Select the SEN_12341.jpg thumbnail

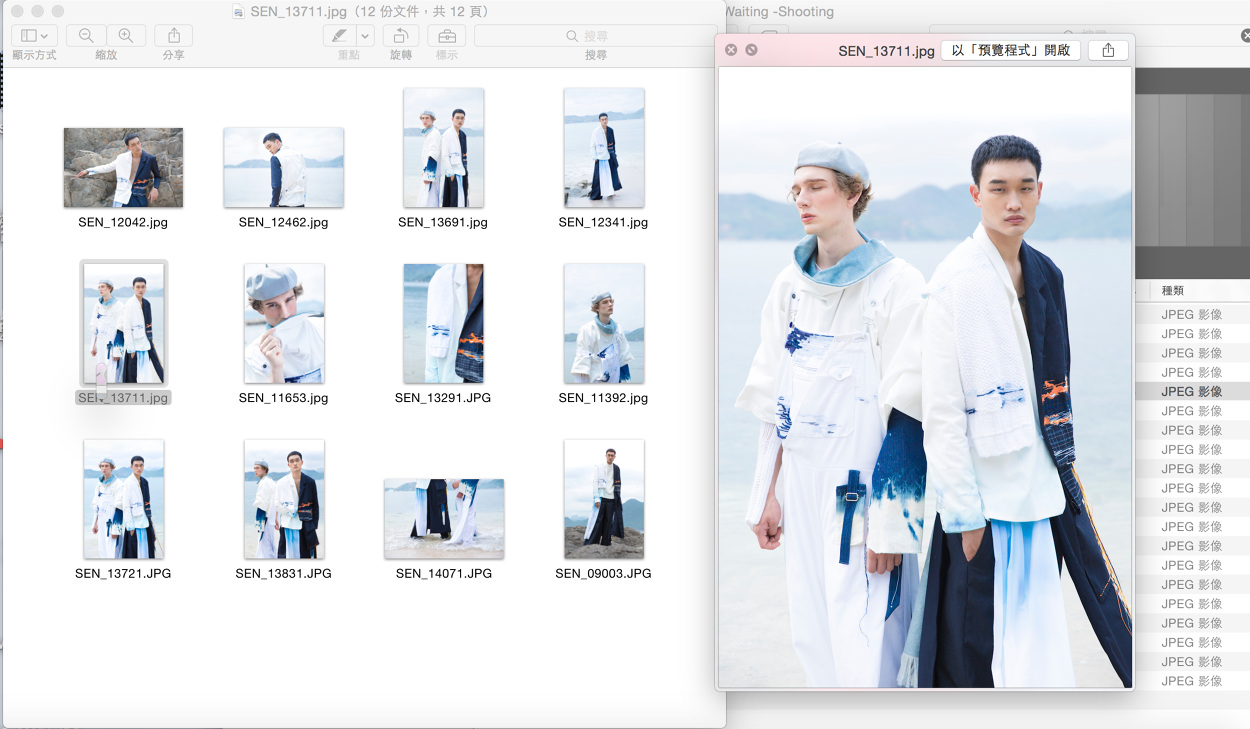604,148
